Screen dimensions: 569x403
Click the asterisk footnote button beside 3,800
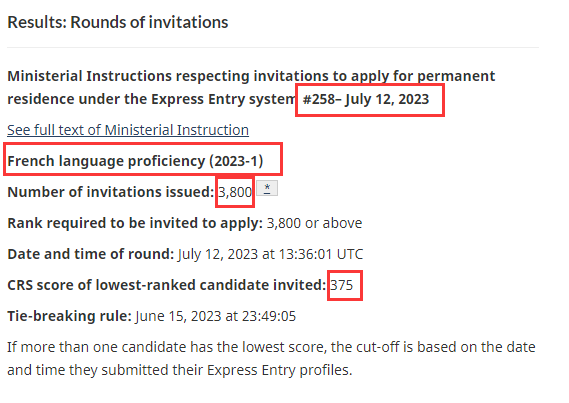(267, 188)
